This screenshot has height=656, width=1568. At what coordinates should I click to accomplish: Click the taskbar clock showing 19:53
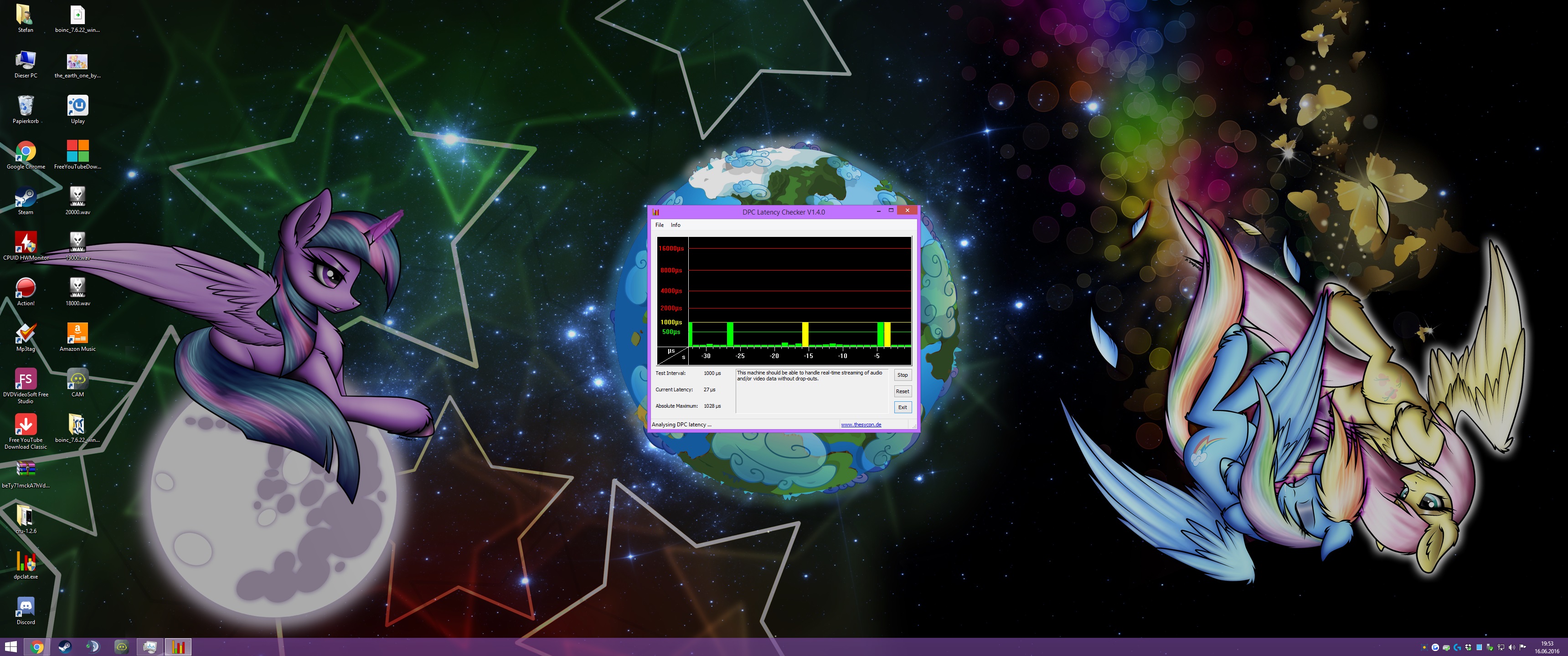[1547, 647]
